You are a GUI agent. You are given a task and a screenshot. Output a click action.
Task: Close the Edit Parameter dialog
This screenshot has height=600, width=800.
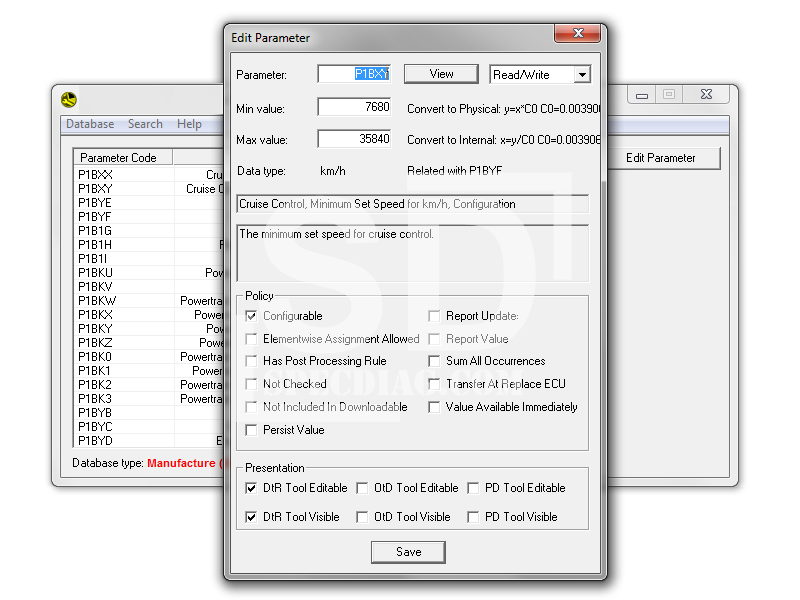577,35
